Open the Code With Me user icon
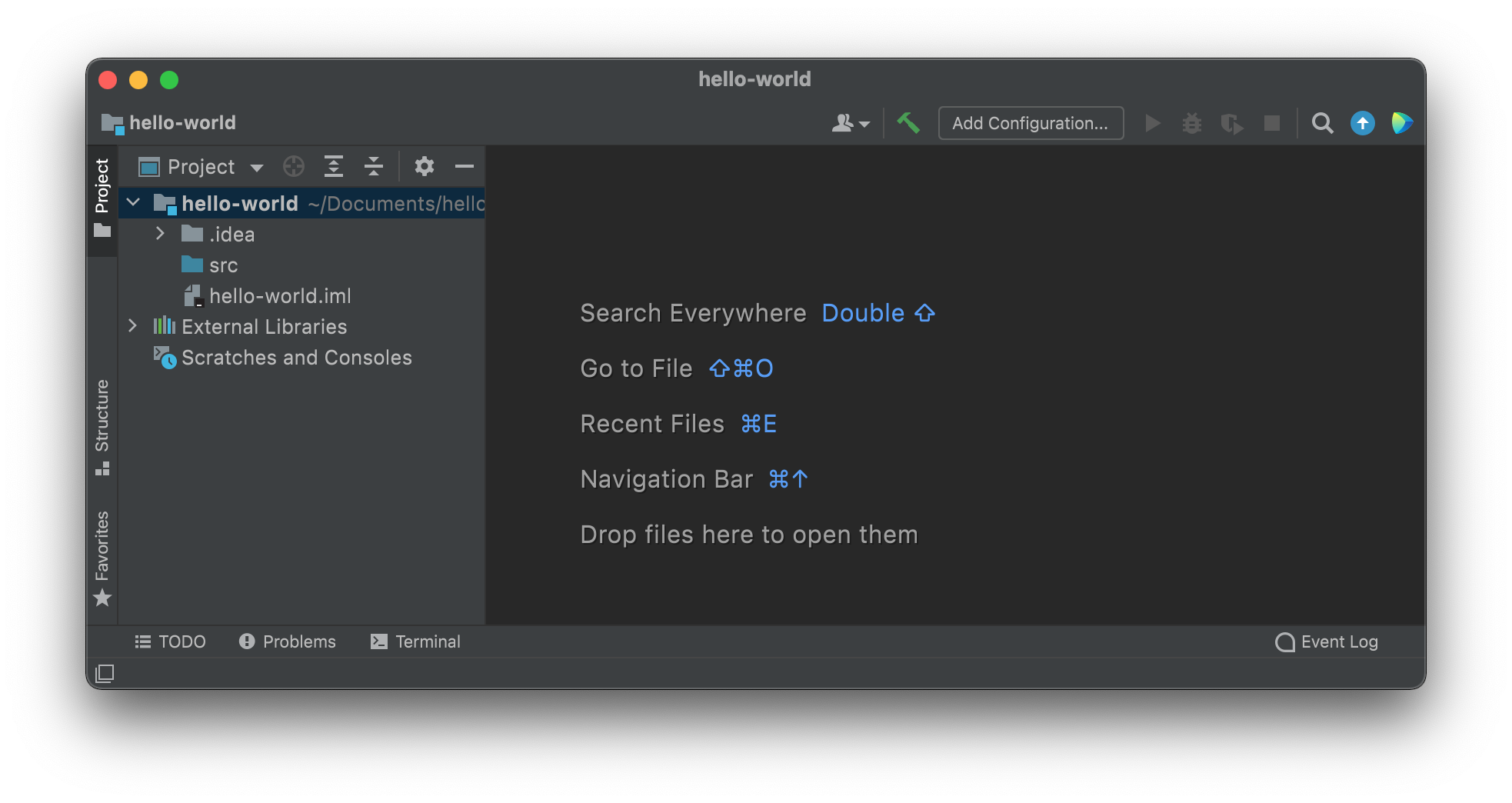1512x803 pixels. coord(851,123)
